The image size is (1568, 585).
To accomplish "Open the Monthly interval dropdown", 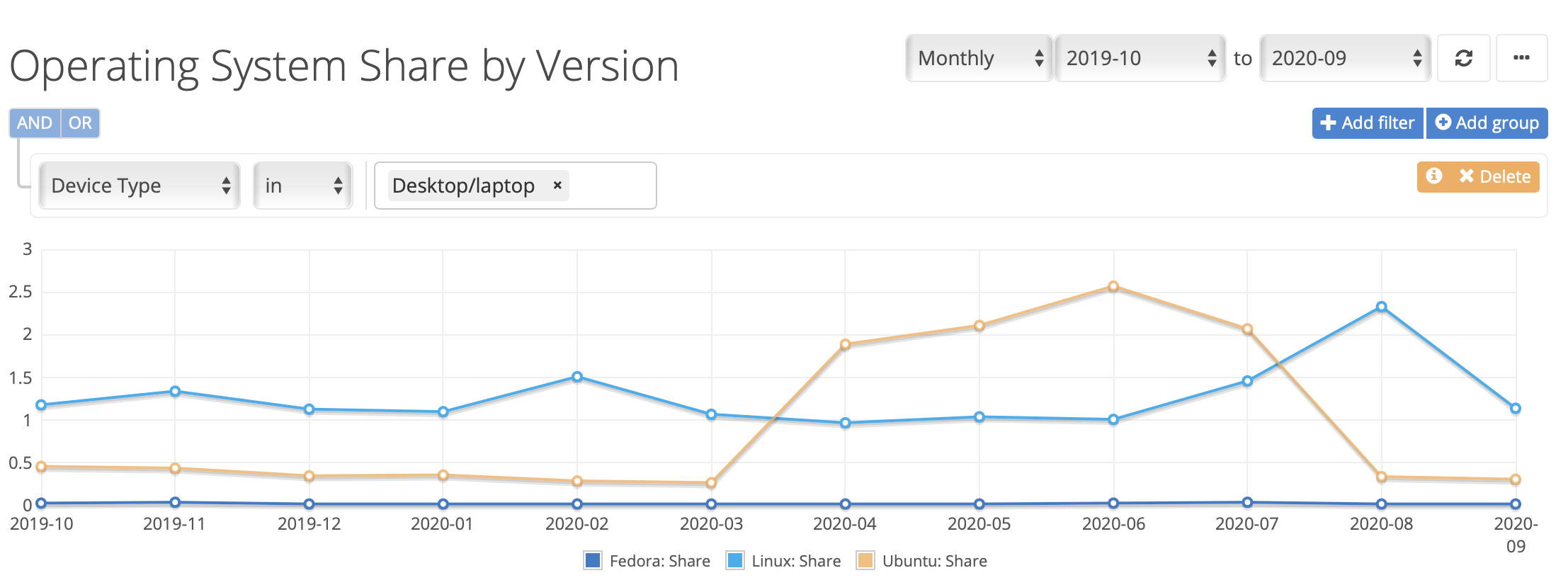I will click(x=979, y=58).
